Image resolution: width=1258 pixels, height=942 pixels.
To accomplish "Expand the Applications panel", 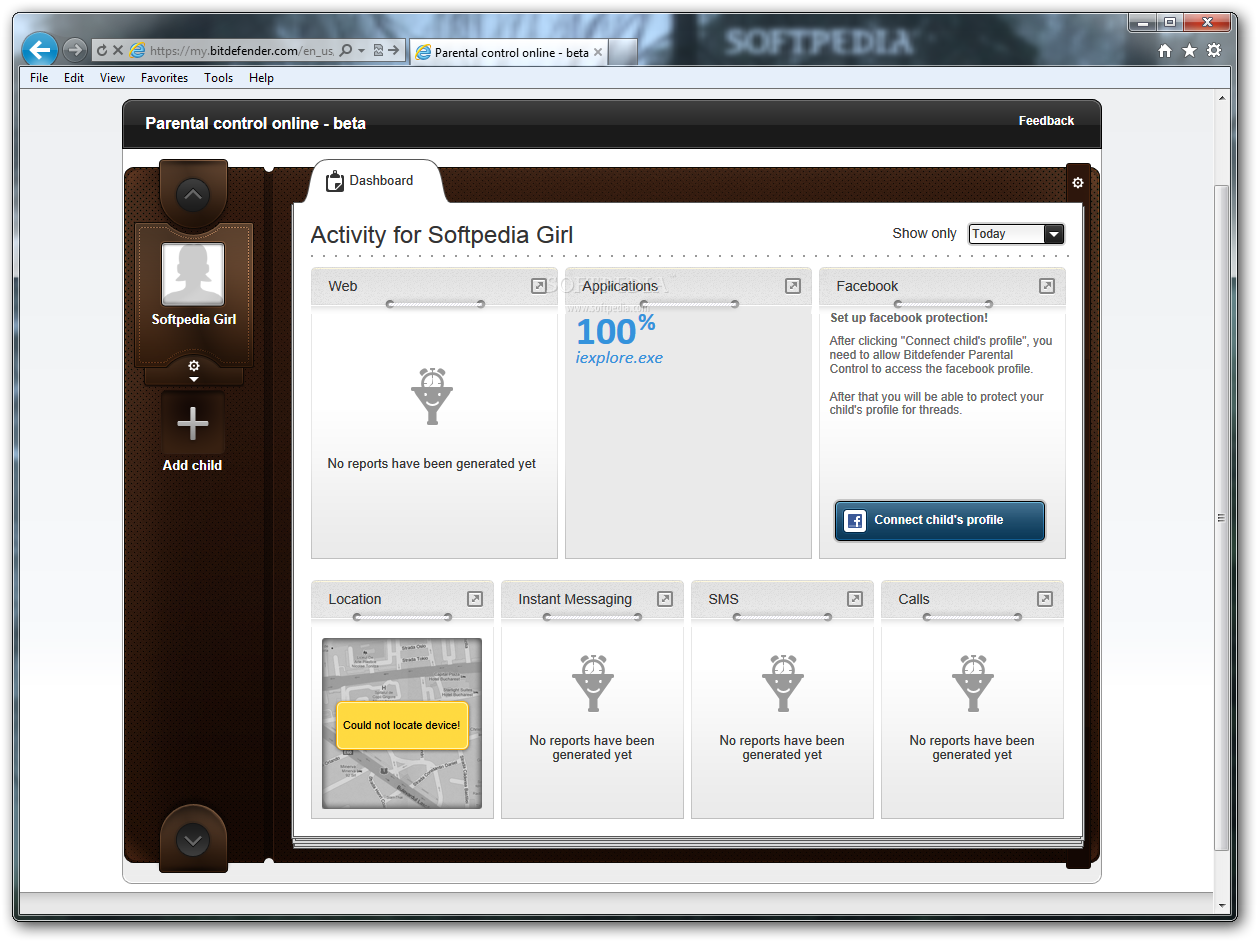I will pyautogui.click(x=793, y=286).
